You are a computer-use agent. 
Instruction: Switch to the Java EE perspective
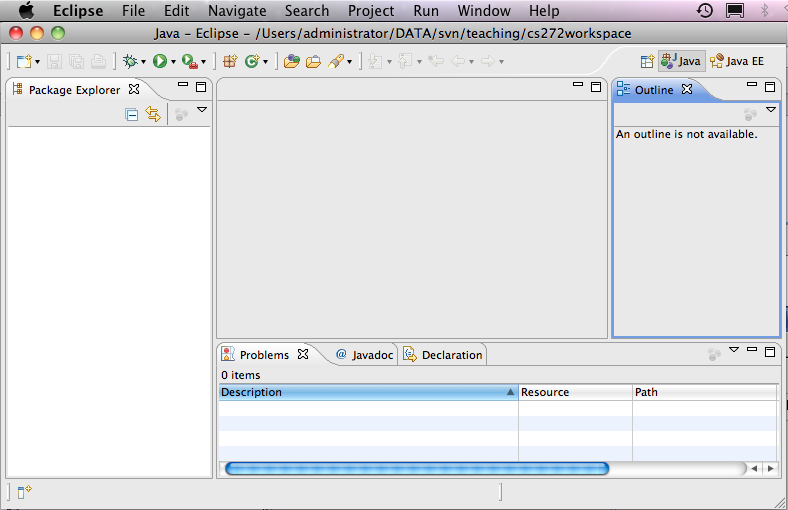pyautogui.click(x=737, y=61)
